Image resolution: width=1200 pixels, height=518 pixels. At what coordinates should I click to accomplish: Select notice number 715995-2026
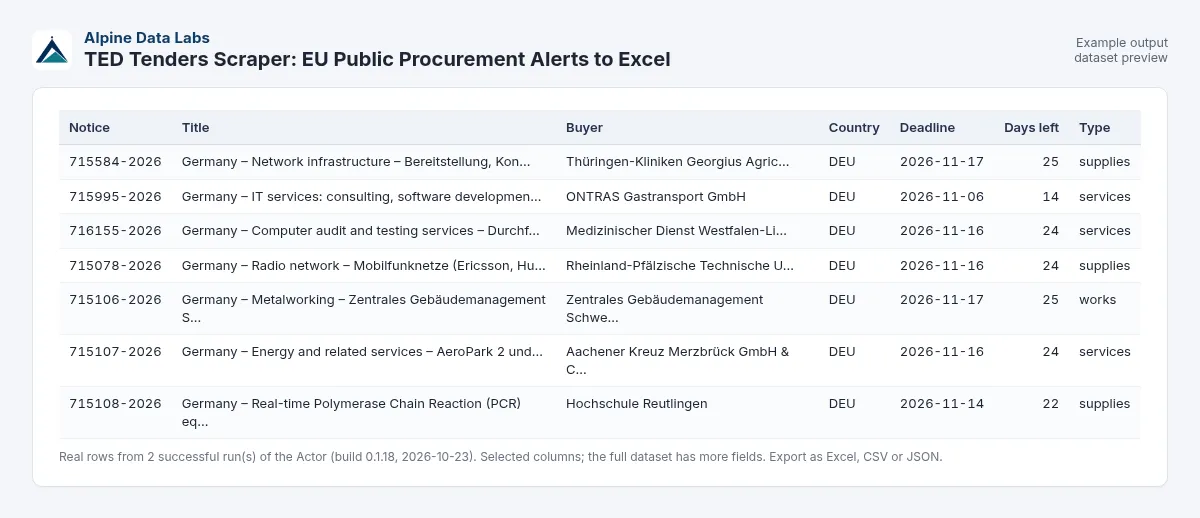[x=115, y=197]
